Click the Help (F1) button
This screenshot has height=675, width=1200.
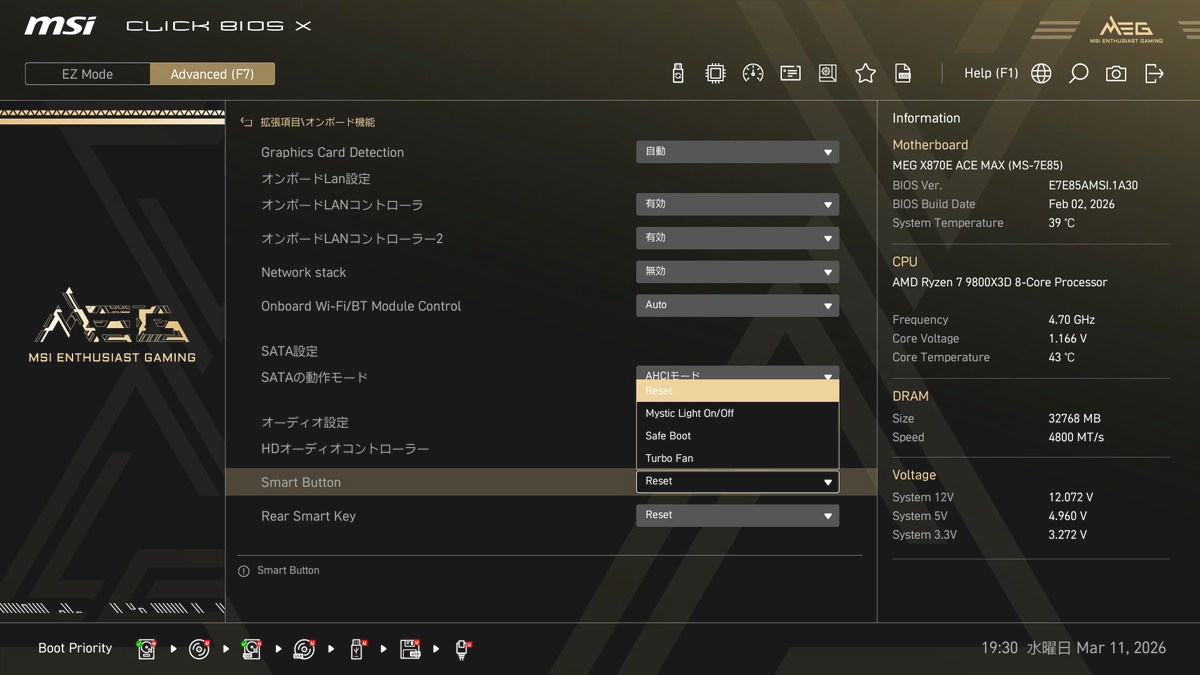990,73
